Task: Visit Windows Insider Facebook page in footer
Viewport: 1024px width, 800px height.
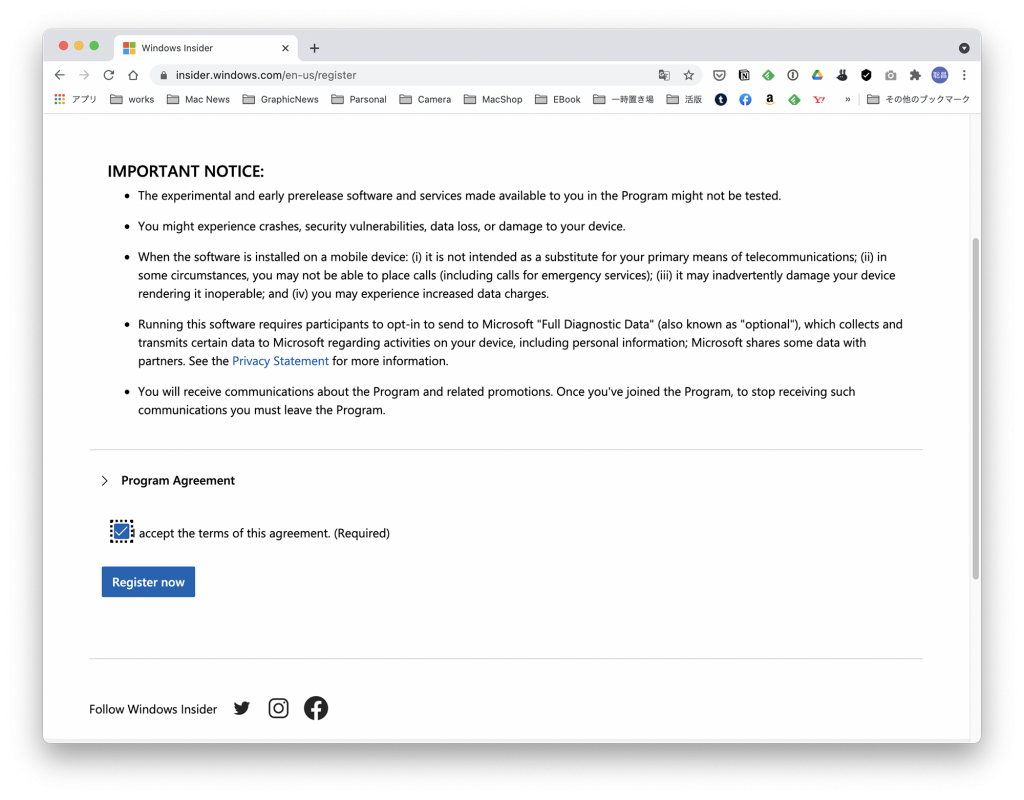Action: click(315, 708)
